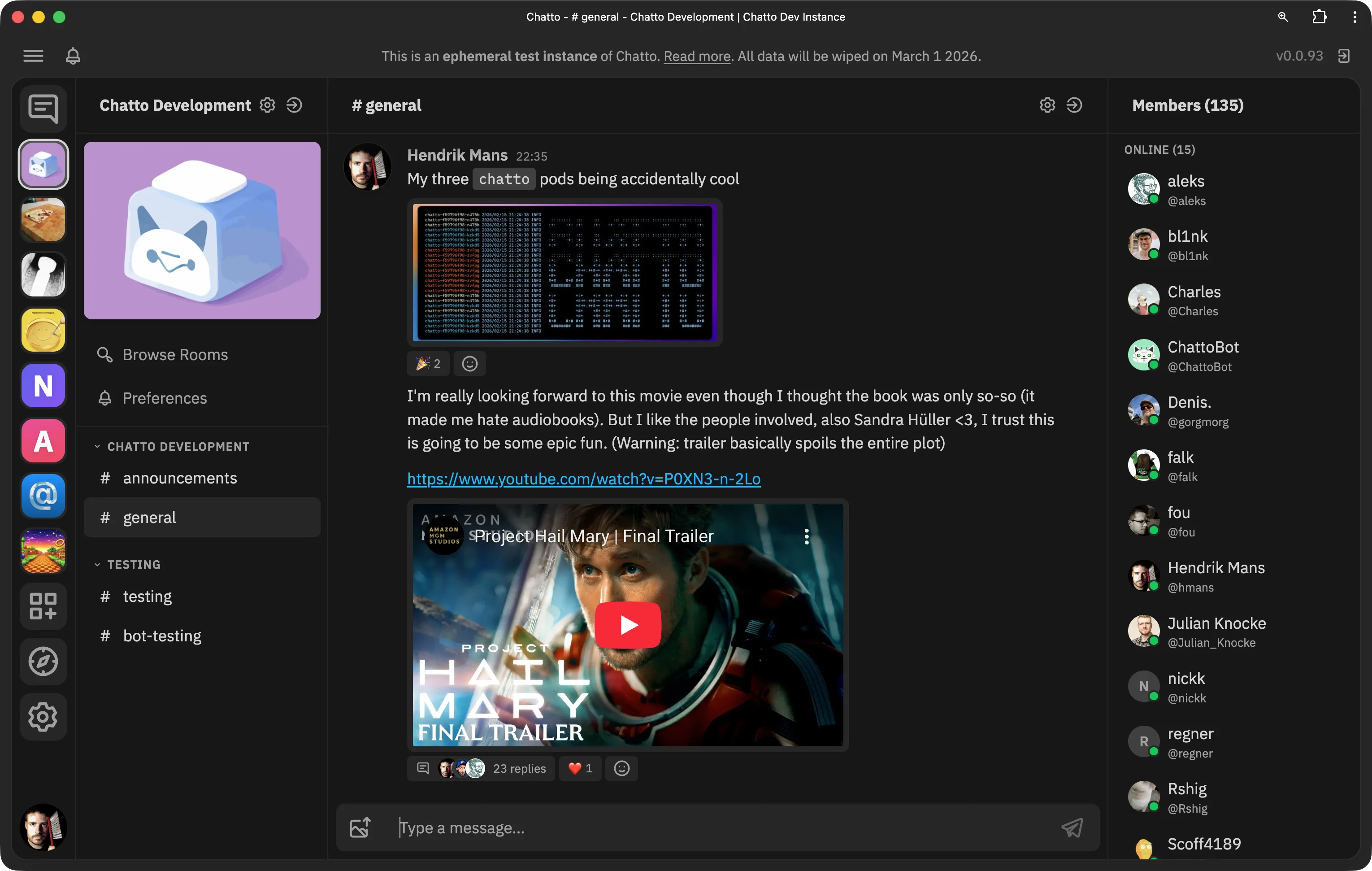Open the YouTube trailer URL link
The image size is (1372, 871).
[583, 479]
